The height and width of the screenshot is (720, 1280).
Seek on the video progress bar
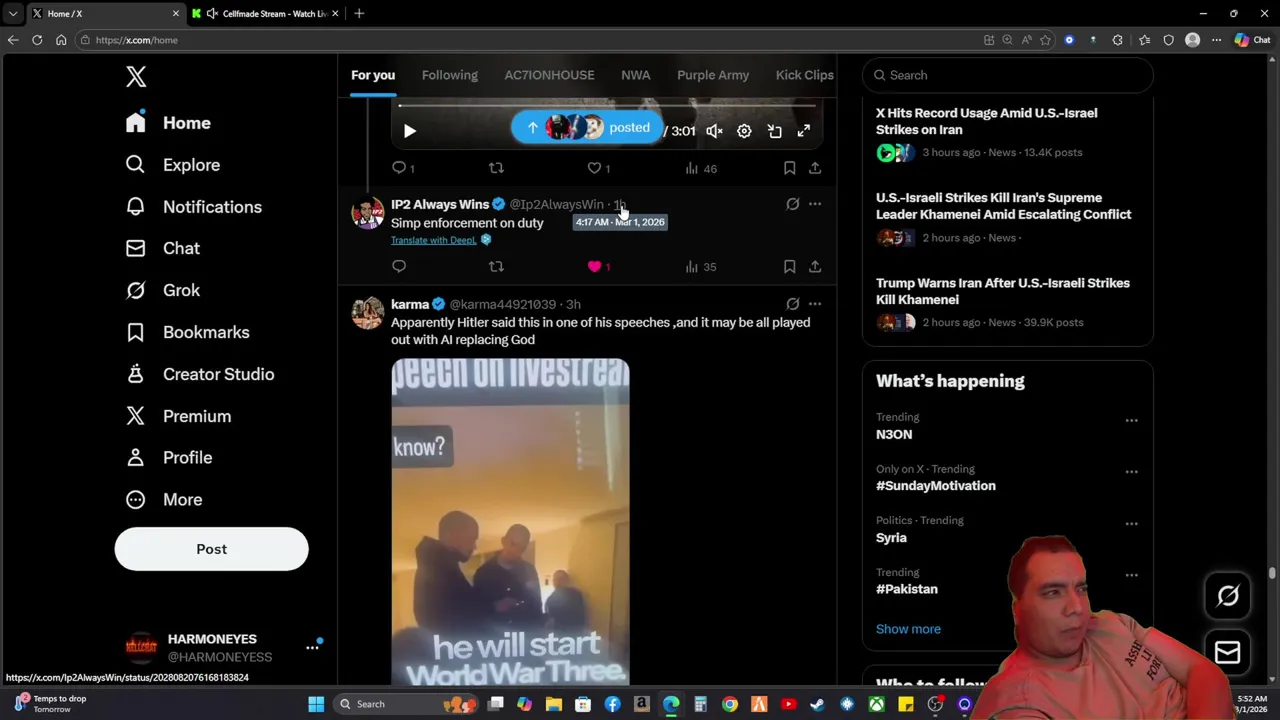[607, 105]
